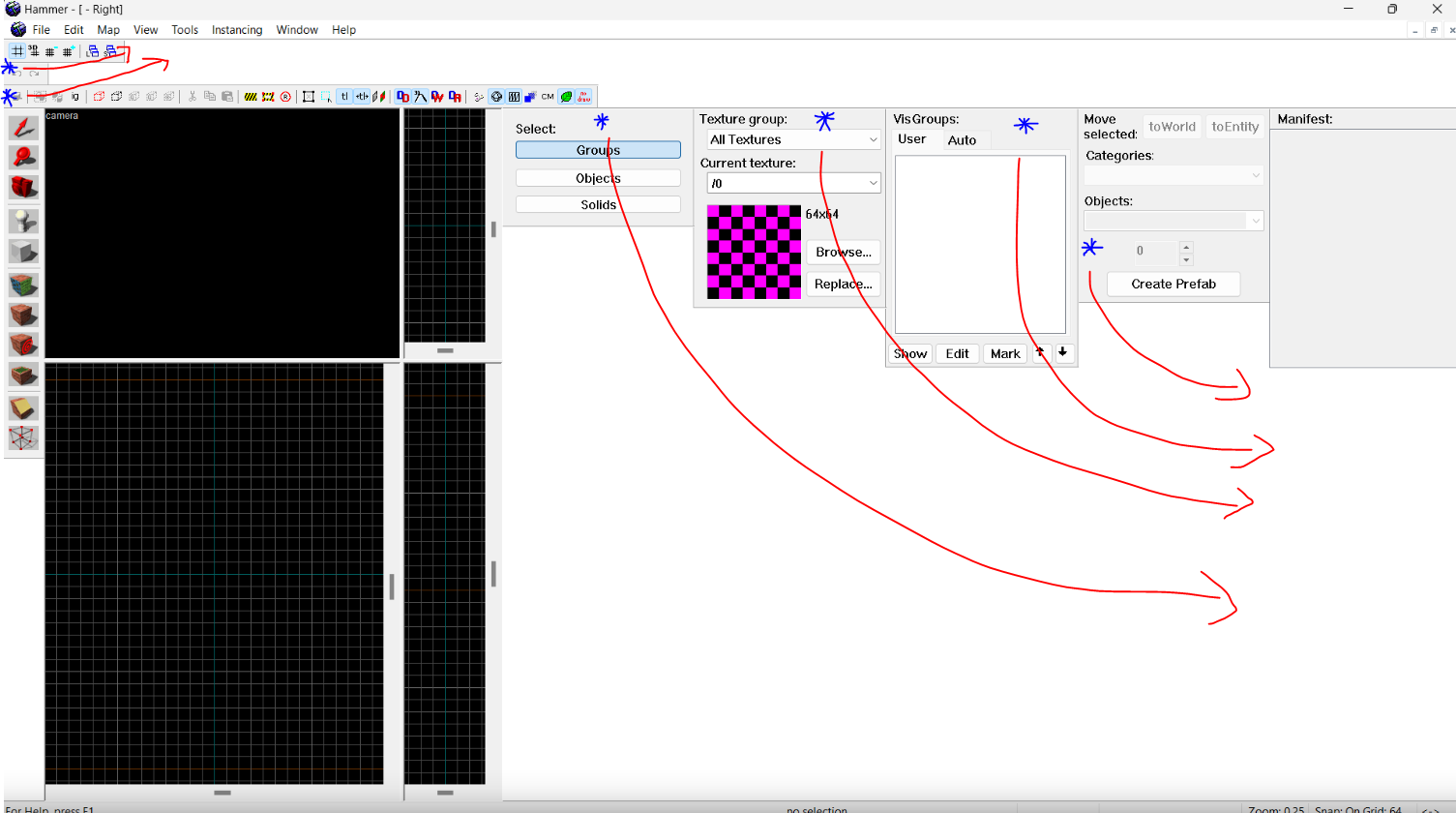The width and height of the screenshot is (1456, 813).
Task: Click the Snap: On Grid: 64 status
Action: [1358, 809]
